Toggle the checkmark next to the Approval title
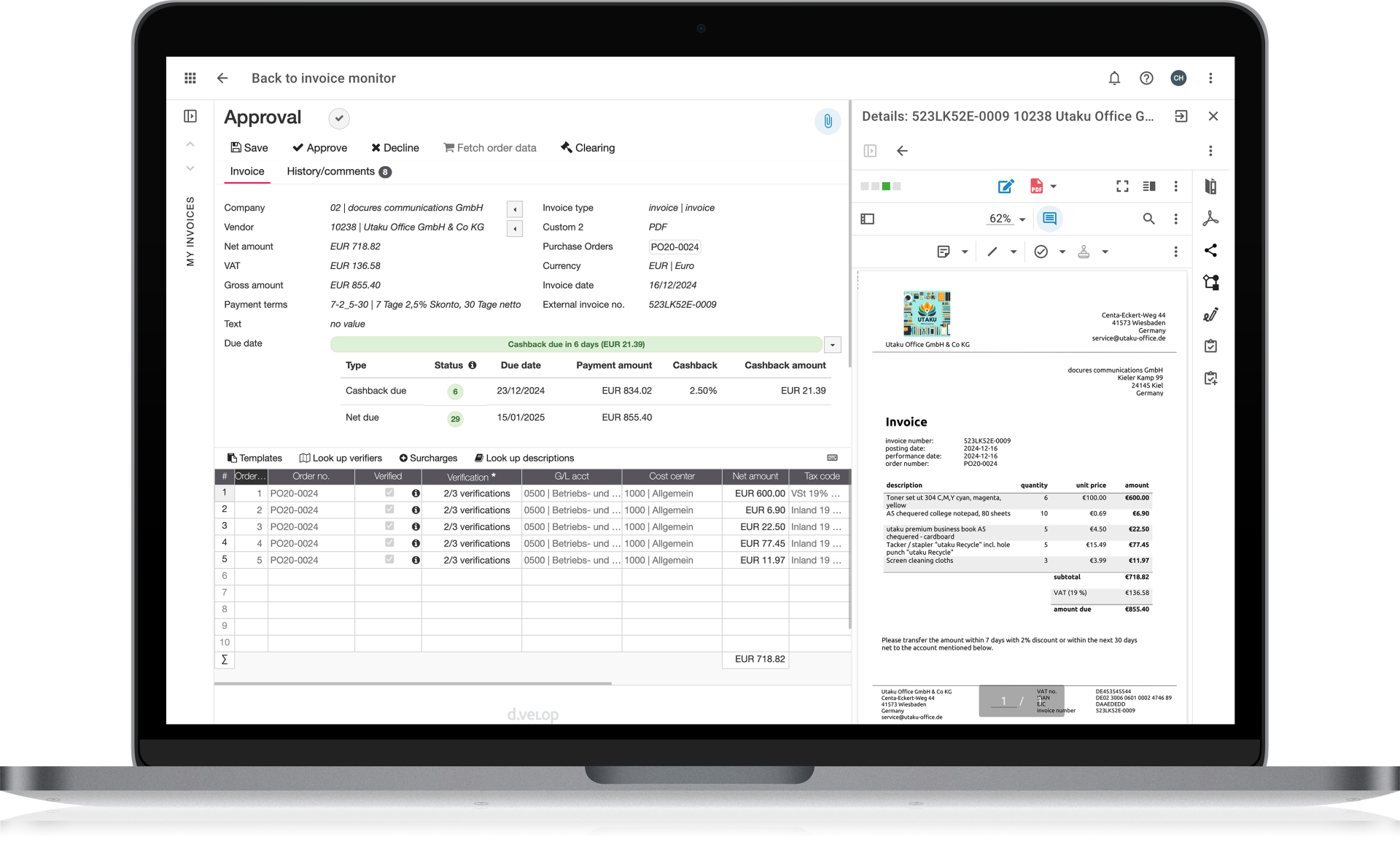Screen dimensions: 1400x845 point(338,118)
